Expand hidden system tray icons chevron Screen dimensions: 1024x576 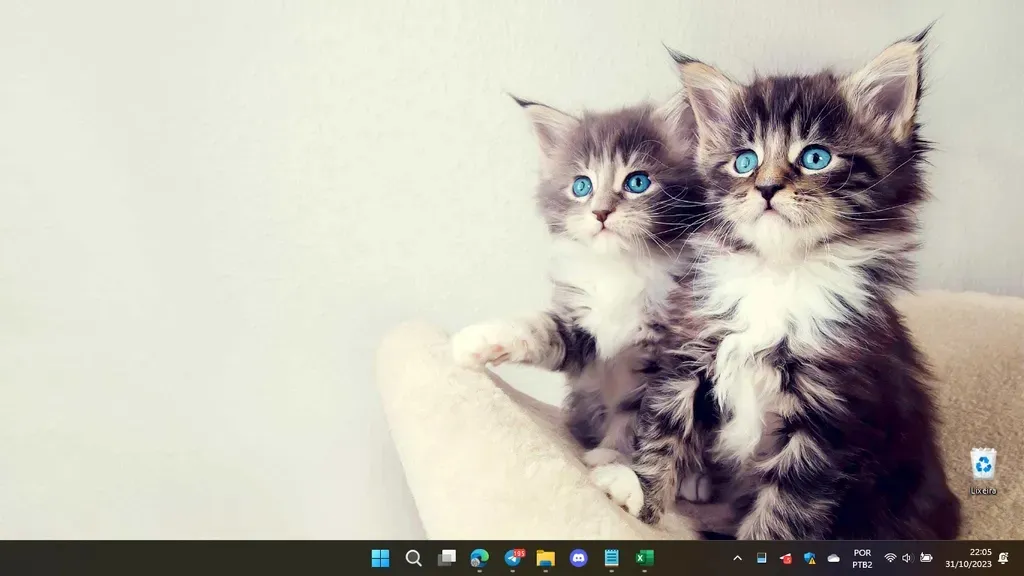(x=737, y=558)
